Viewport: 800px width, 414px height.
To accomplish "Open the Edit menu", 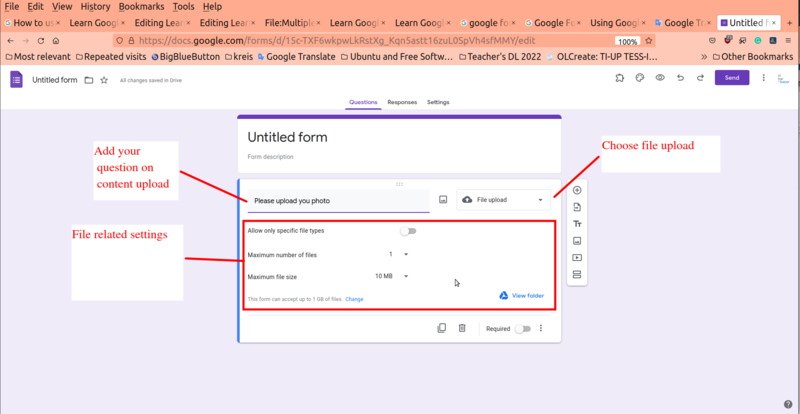I will coord(36,7).
